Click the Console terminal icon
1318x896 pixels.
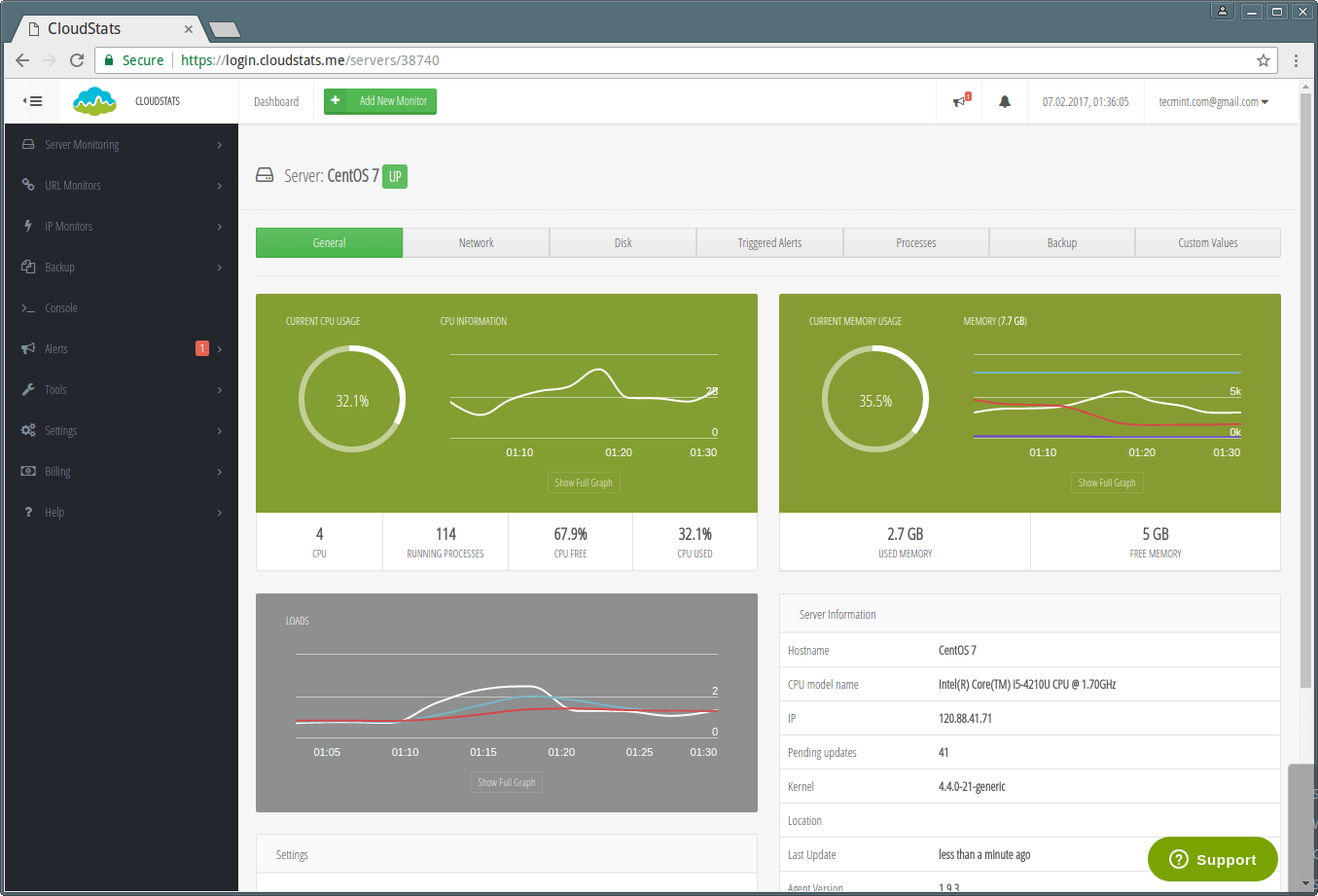click(27, 307)
